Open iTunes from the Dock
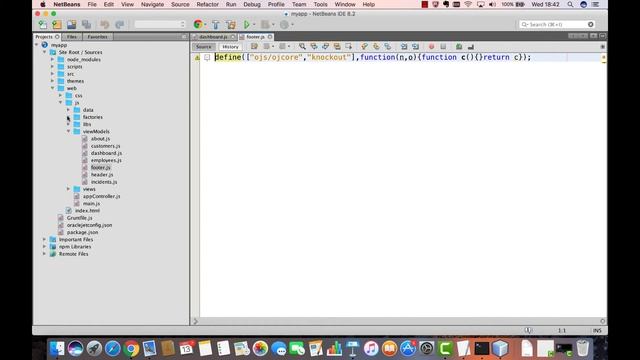This screenshot has width=640, height=360. (371, 349)
